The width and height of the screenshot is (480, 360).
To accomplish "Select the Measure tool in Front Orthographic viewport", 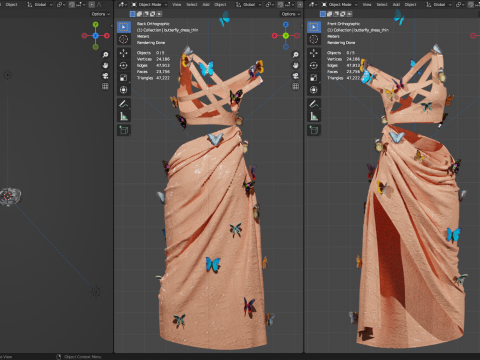I will (x=314, y=116).
